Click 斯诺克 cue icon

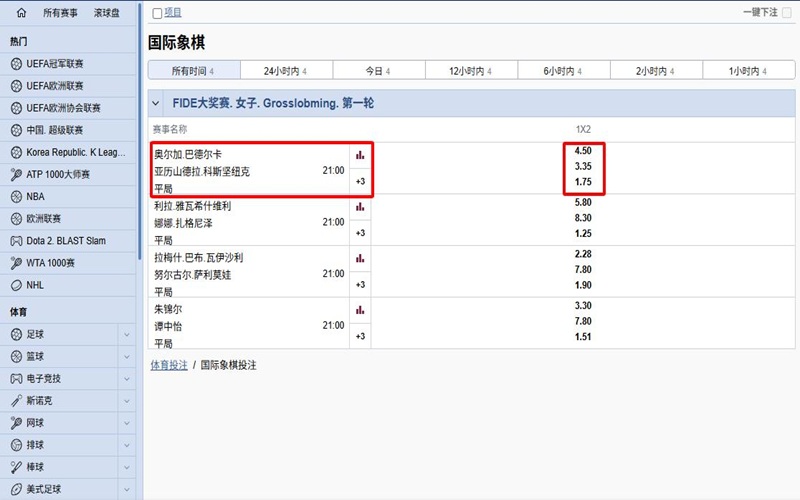click(x=16, y=401)
